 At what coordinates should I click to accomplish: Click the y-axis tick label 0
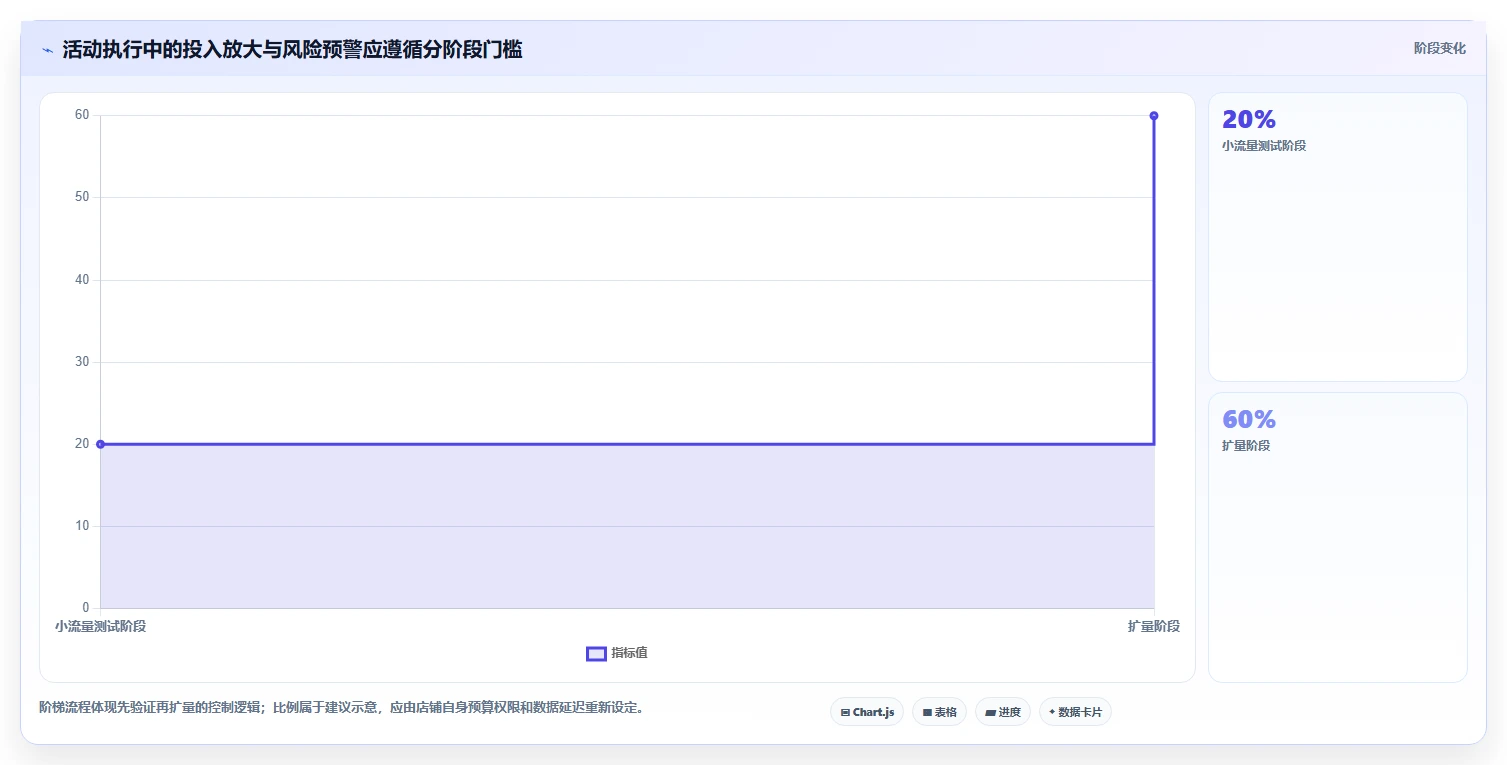click(x=86, y=608)
